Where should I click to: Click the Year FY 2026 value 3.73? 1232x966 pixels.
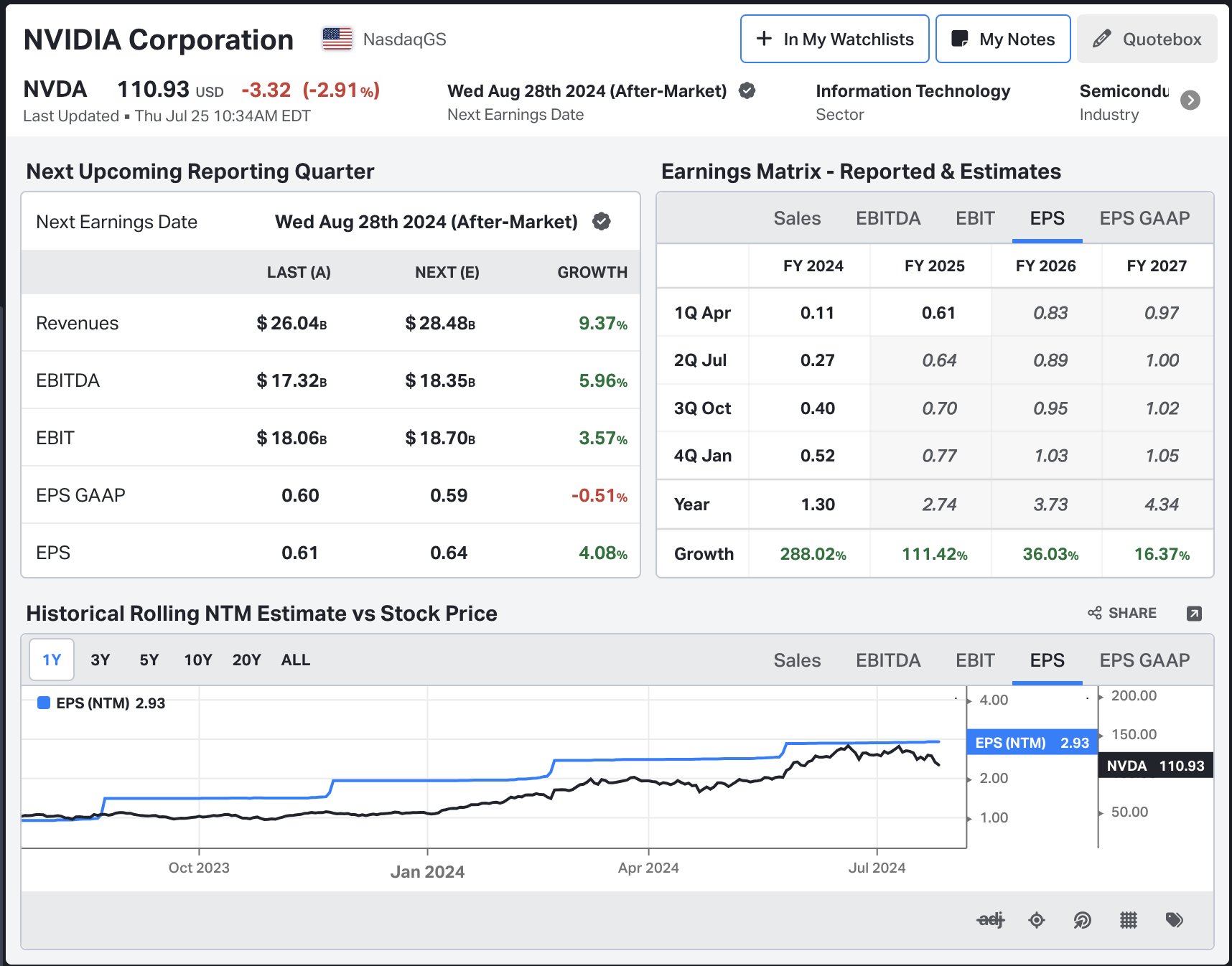coord(1050,505)
